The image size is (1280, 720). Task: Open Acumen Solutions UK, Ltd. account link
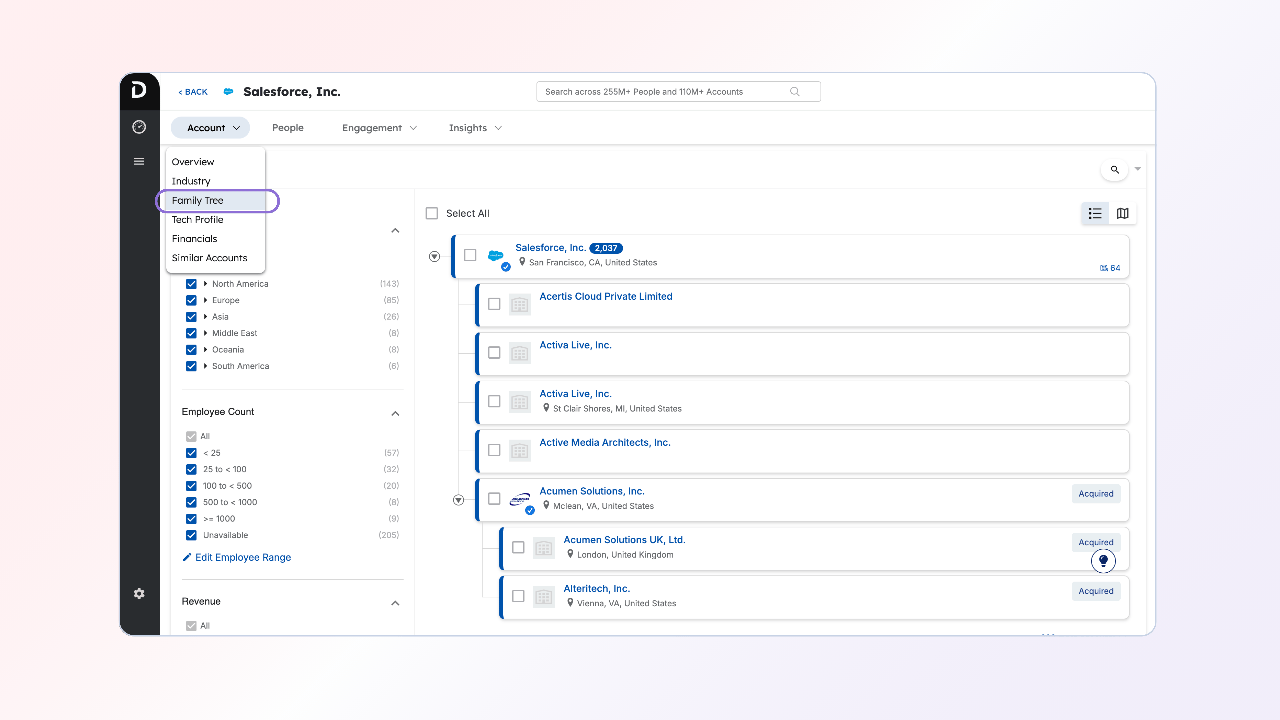pyautogui.click(x=624, y=540)
